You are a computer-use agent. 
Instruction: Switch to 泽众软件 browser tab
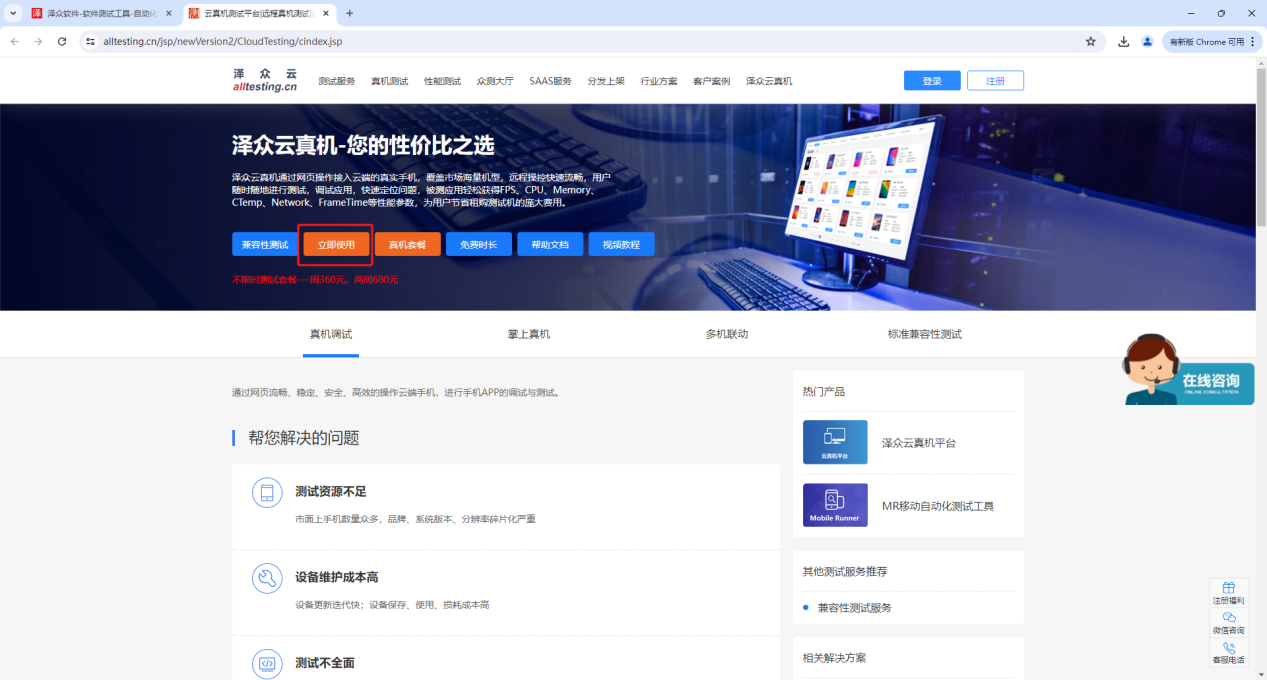100,13
